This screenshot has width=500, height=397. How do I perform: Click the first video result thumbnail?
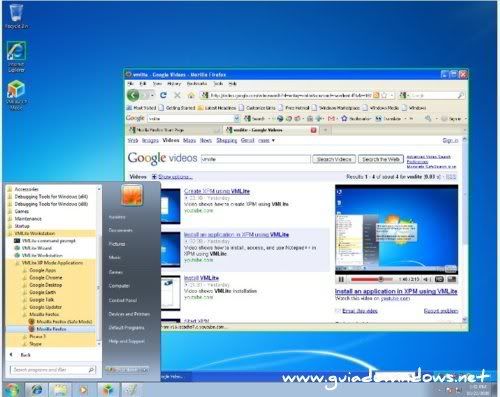[x=170, y=206]
